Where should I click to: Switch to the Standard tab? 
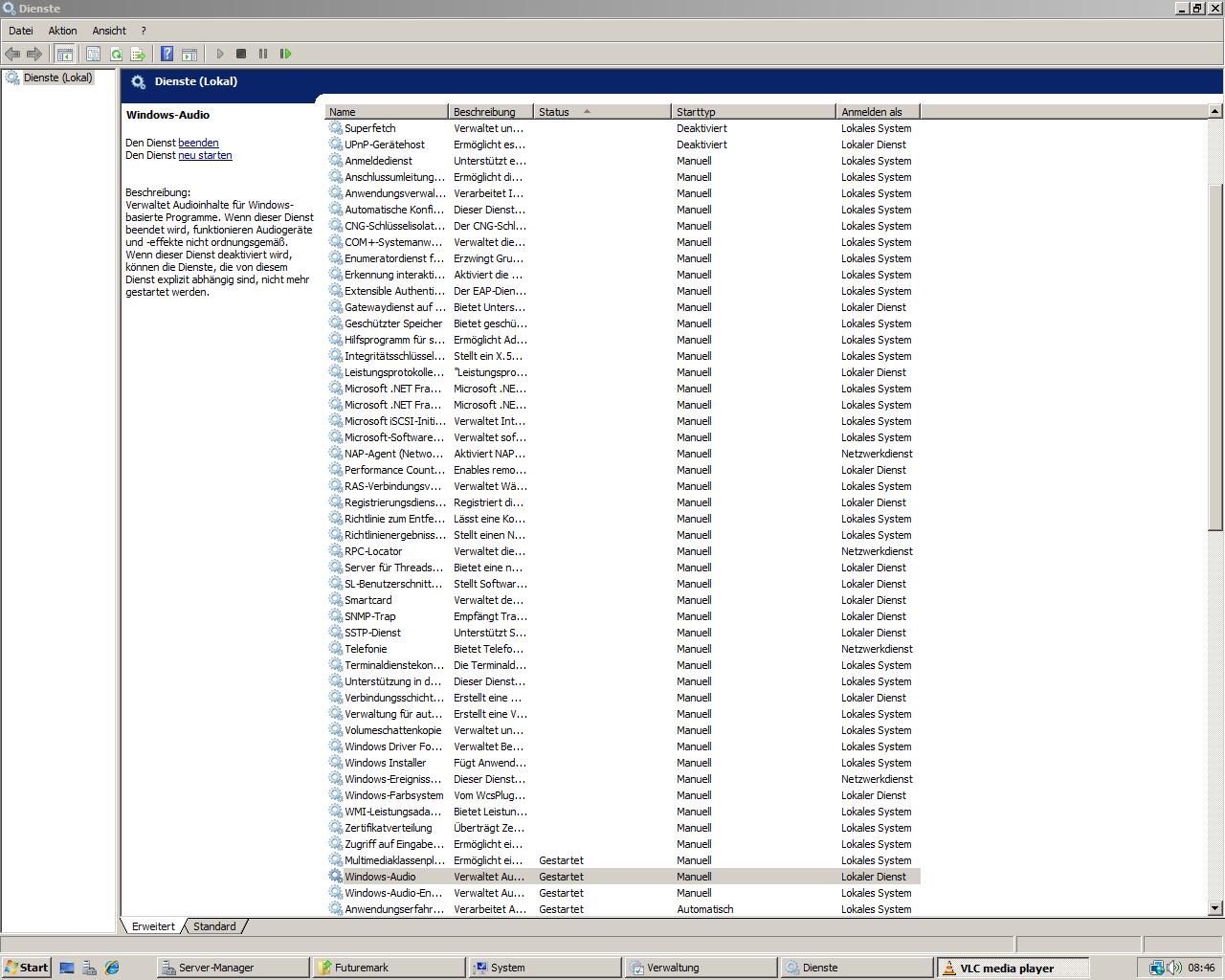point(214,926)
